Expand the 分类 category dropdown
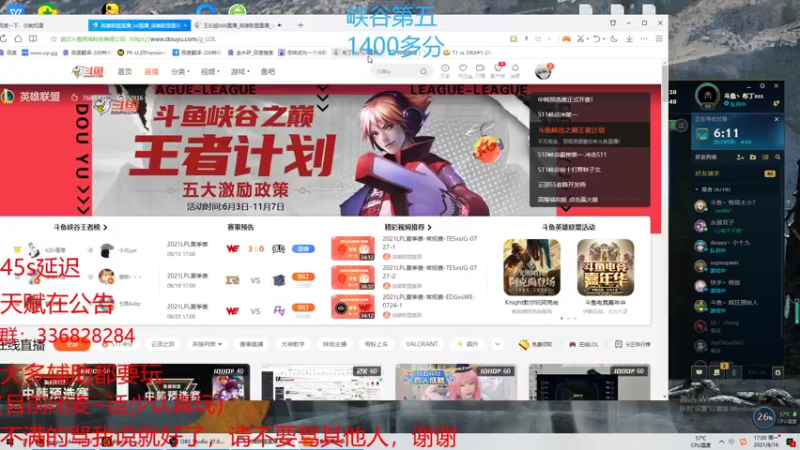 click(180, 72)
